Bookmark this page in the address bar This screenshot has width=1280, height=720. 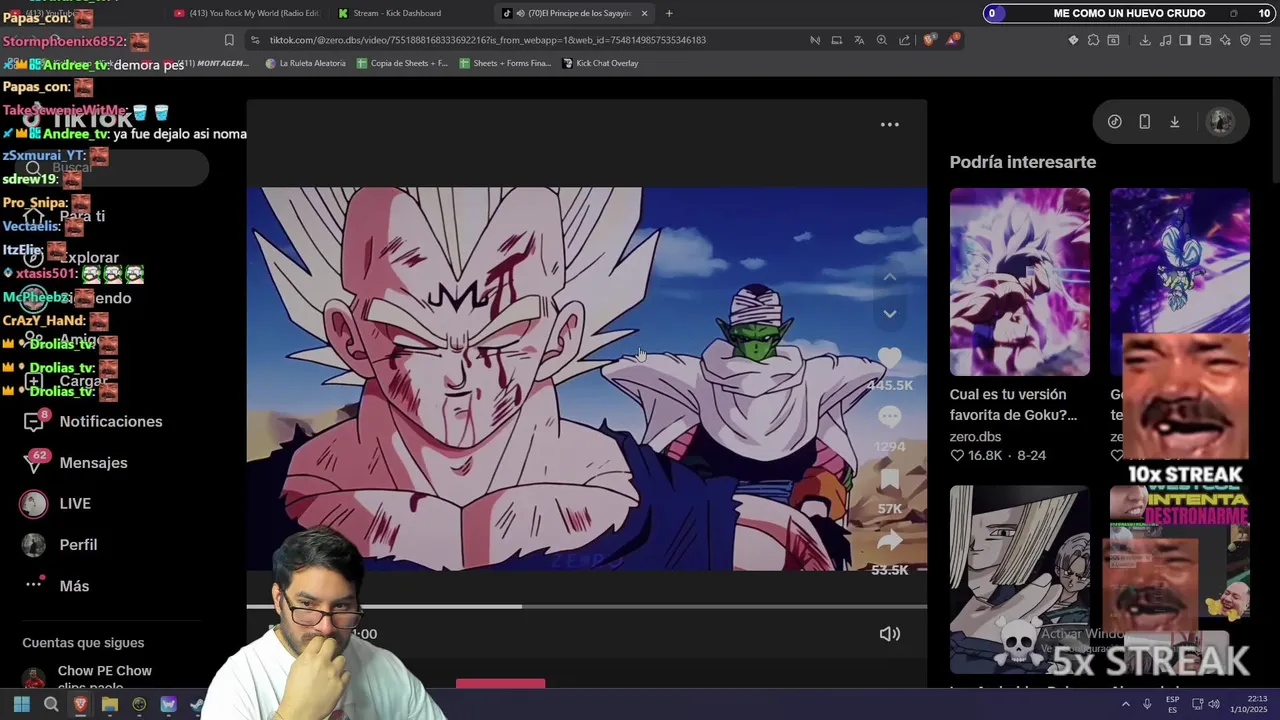[229, 40]
